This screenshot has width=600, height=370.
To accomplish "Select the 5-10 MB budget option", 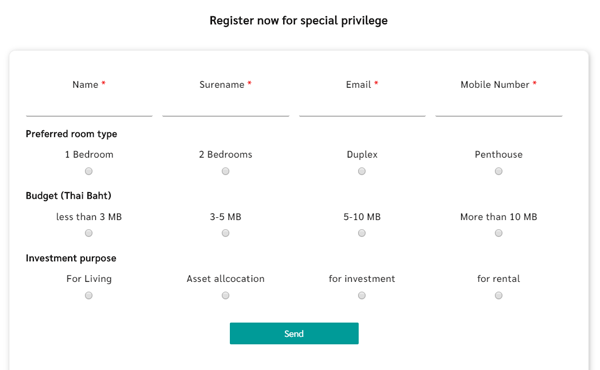I will (362, 233).
